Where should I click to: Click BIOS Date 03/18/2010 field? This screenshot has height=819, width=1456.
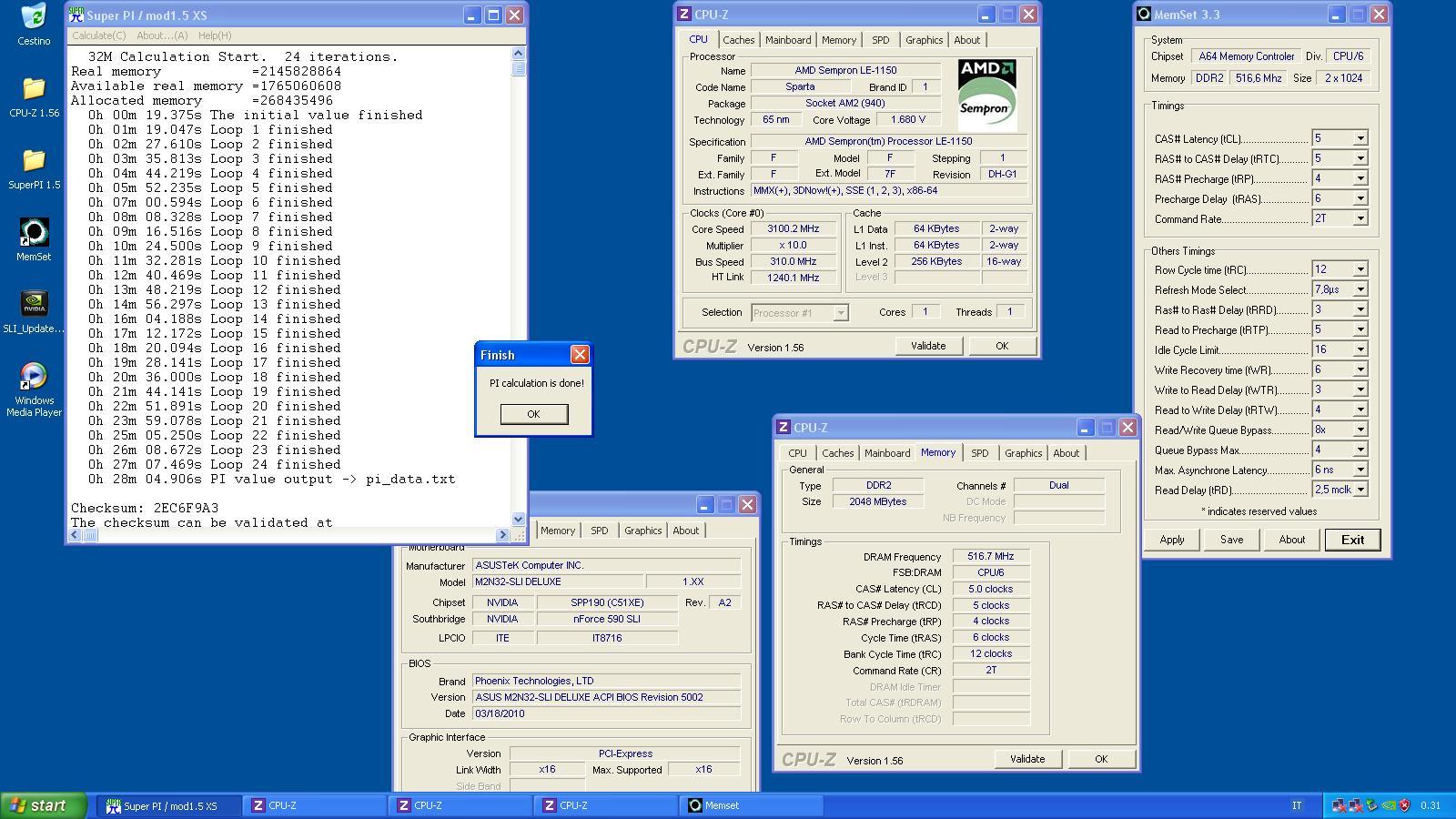pos(606,713)
